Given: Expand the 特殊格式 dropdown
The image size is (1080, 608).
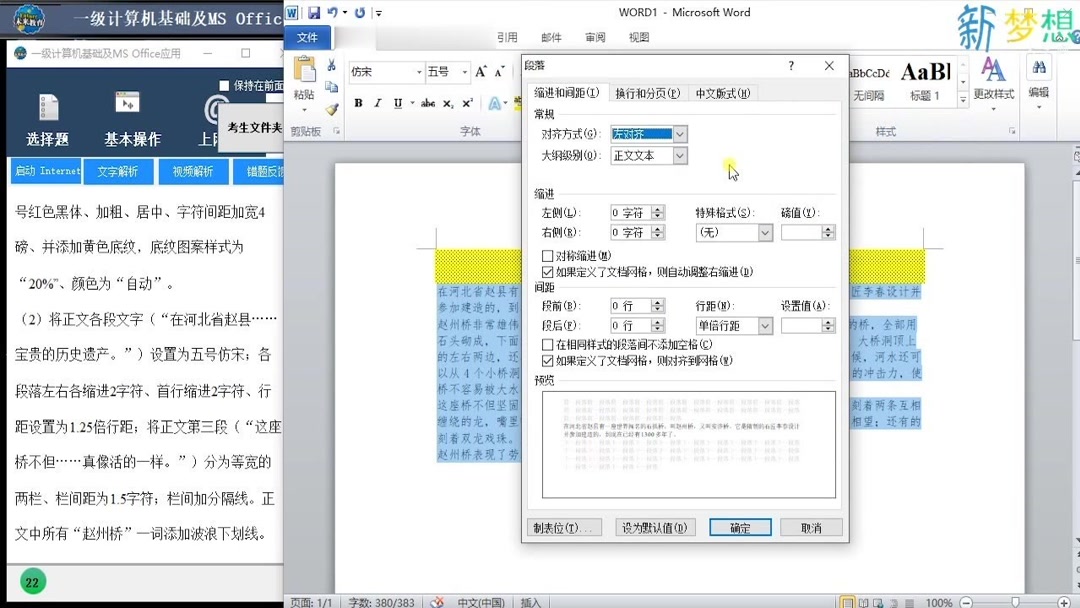Looking at the screenshot, I should (765, 232).
